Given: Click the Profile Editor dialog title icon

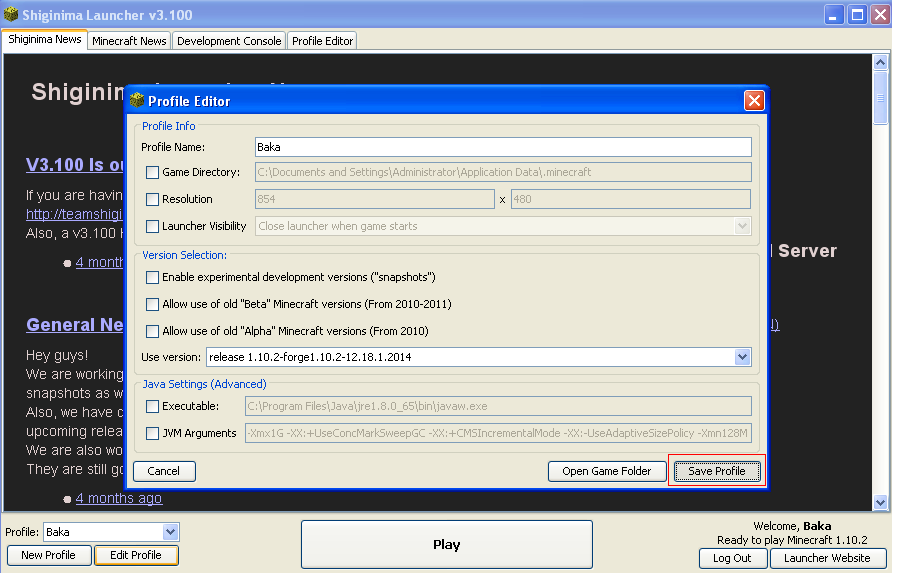Looking at the screenshot, I should click(x=137, y=101).
